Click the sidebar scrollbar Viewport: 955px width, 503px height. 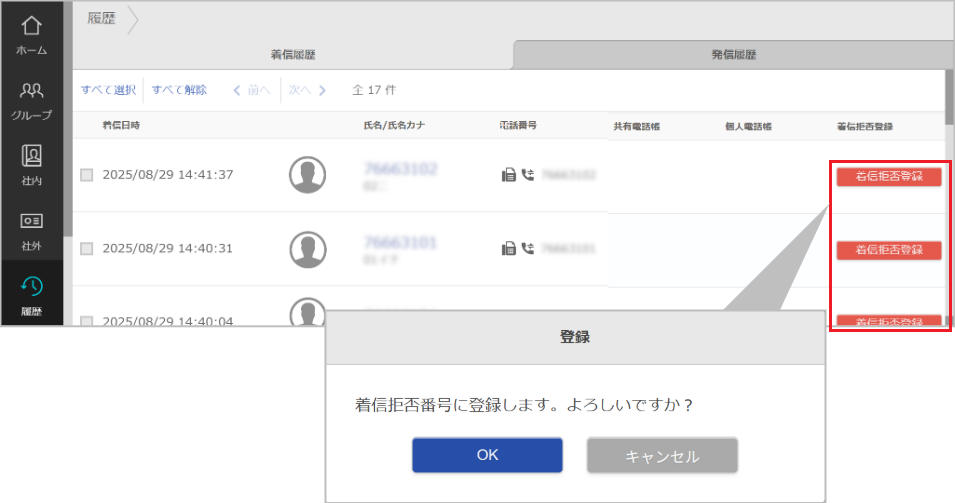(68, 119)
